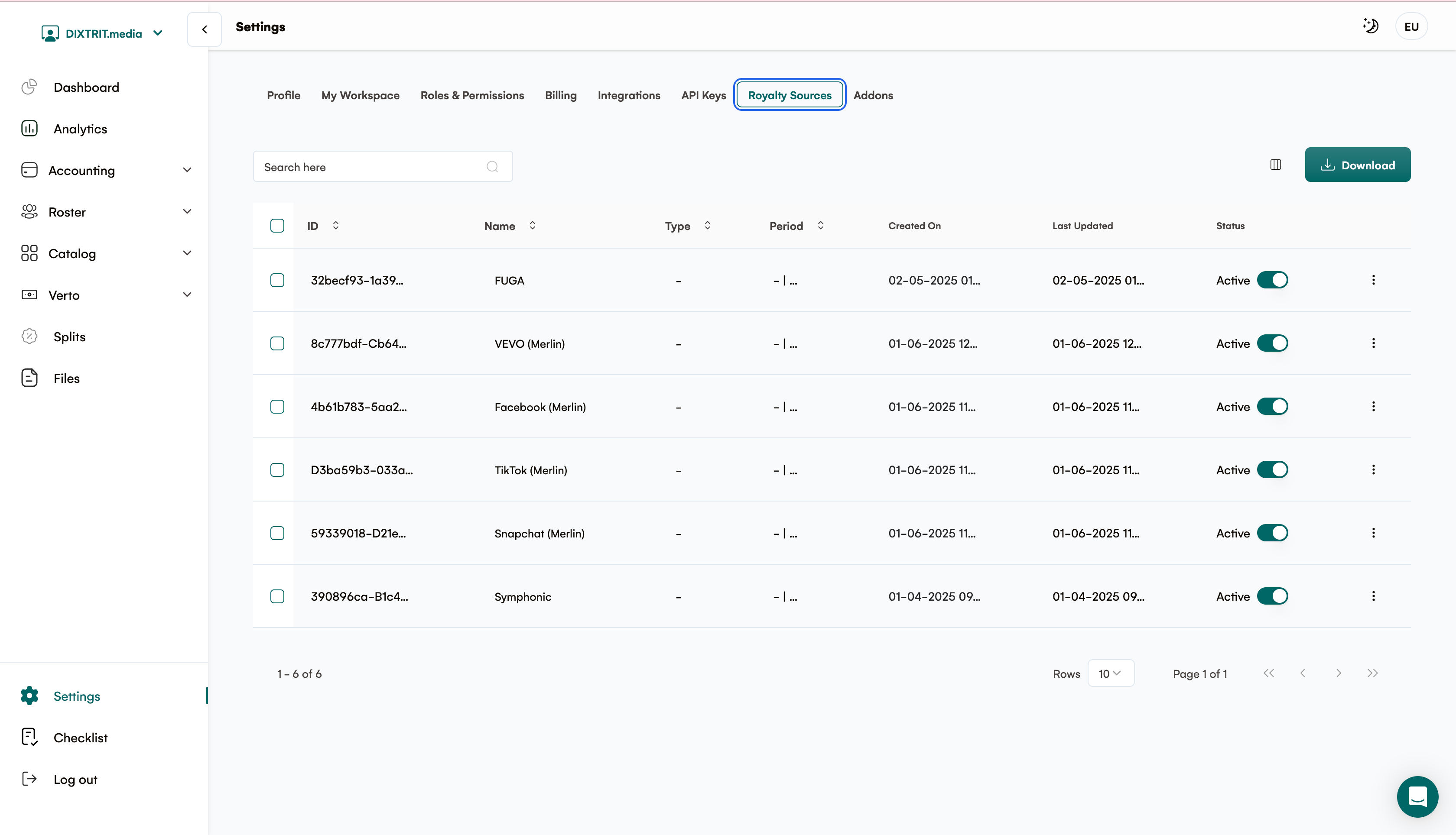
Task: Toggle dark mode moon icon
Action: pos(1371,26)
